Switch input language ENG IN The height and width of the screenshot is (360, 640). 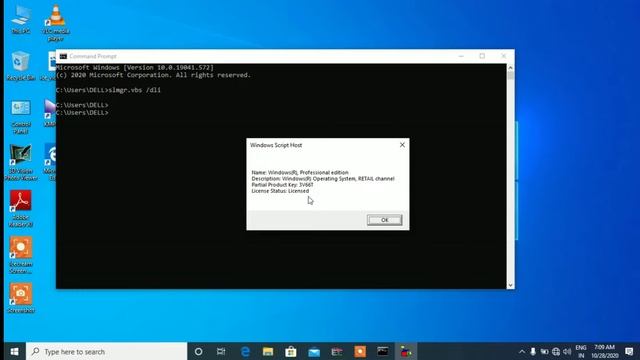coord(581,351)
